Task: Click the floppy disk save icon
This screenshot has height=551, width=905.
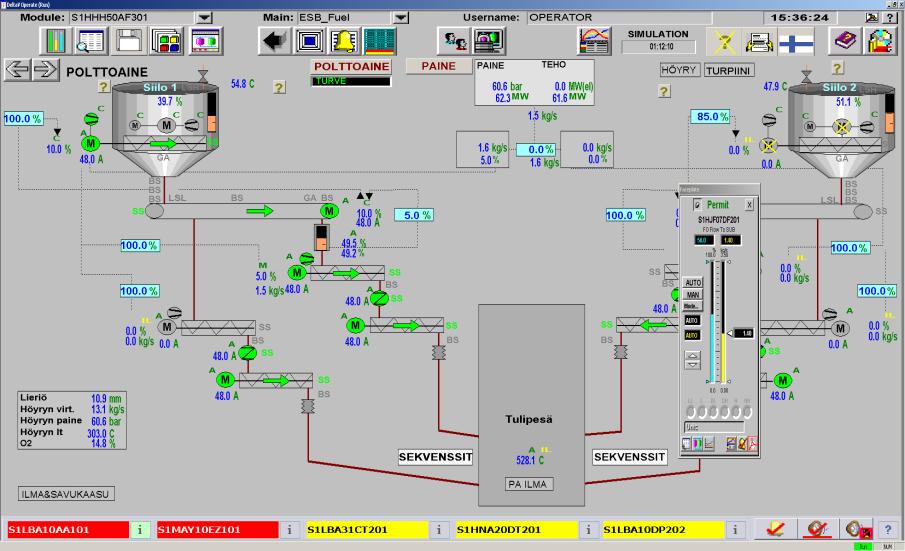Action: 129,41
